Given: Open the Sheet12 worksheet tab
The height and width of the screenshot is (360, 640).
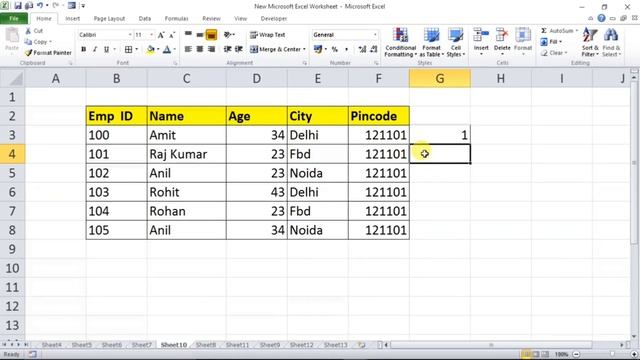Looking at the screenshot, I should [301, 345].
